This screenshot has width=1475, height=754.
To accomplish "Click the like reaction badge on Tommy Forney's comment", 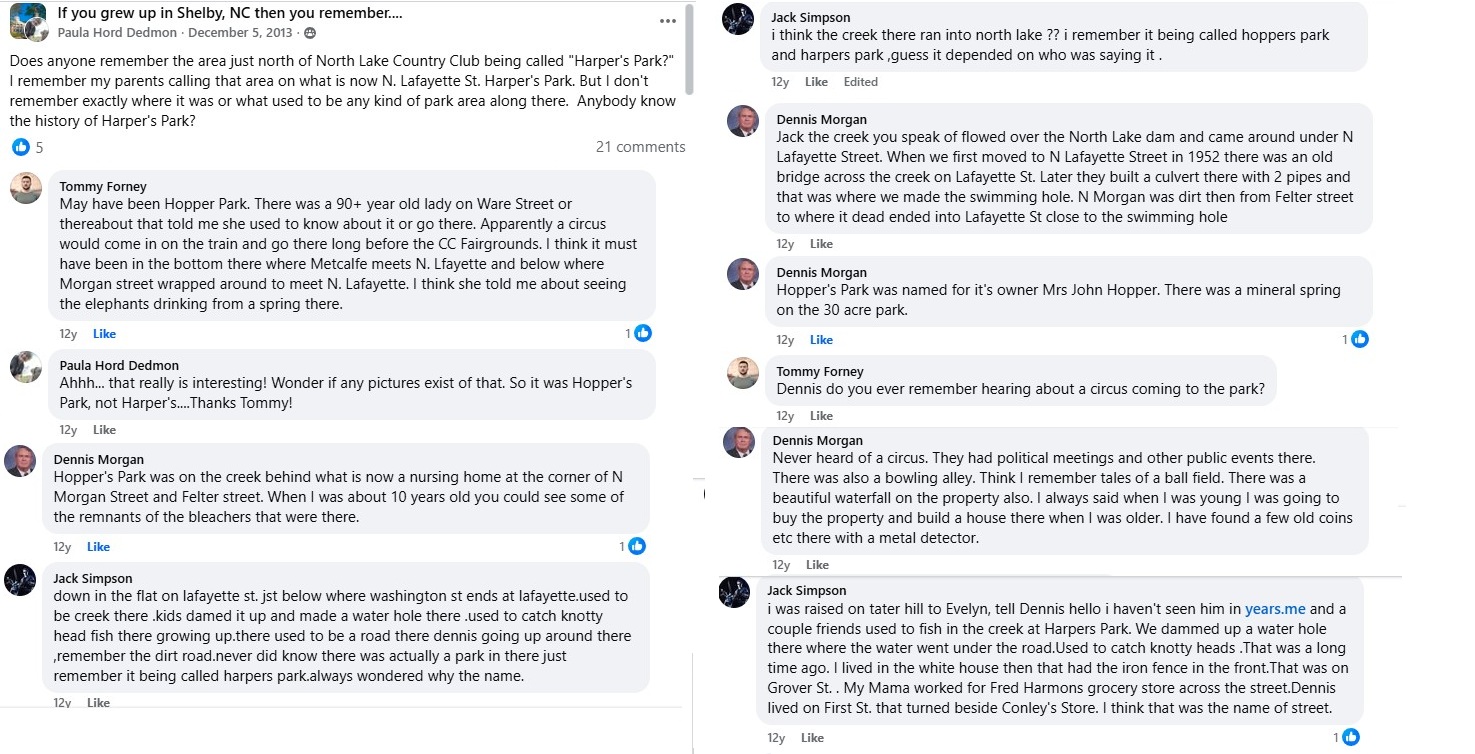I will [642, 333].
